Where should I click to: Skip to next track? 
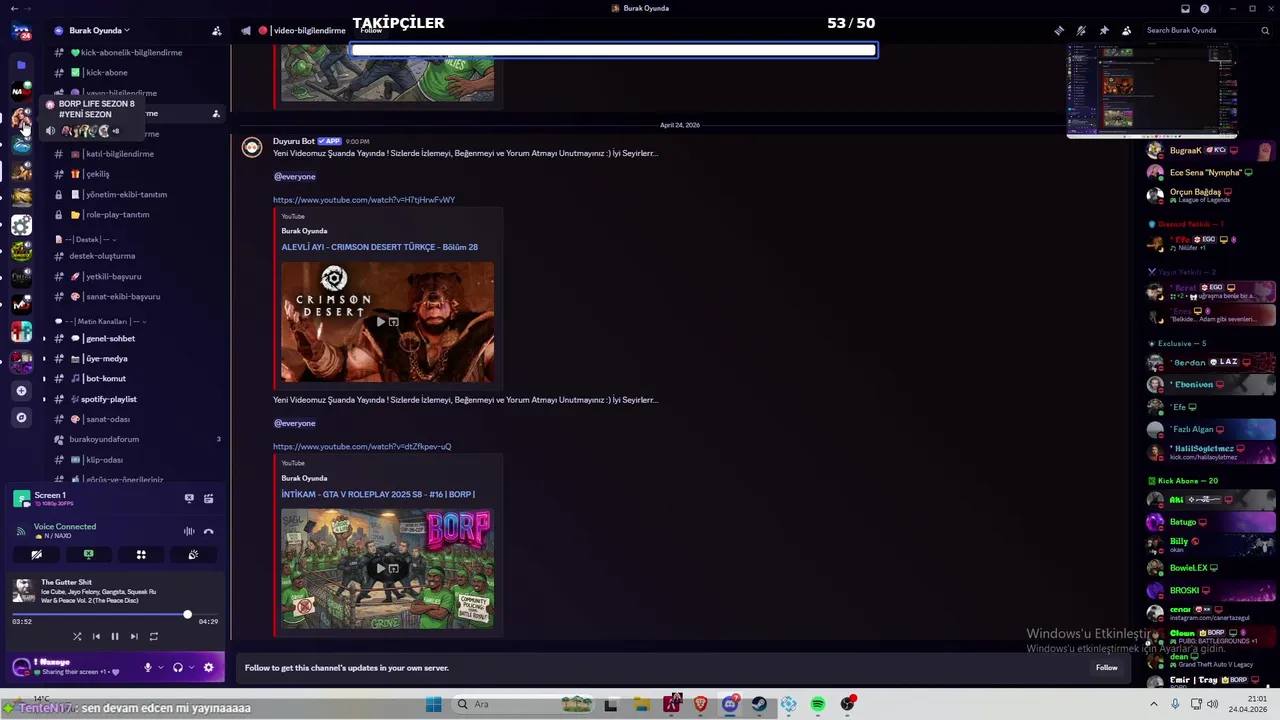click(x=134, y=636)
